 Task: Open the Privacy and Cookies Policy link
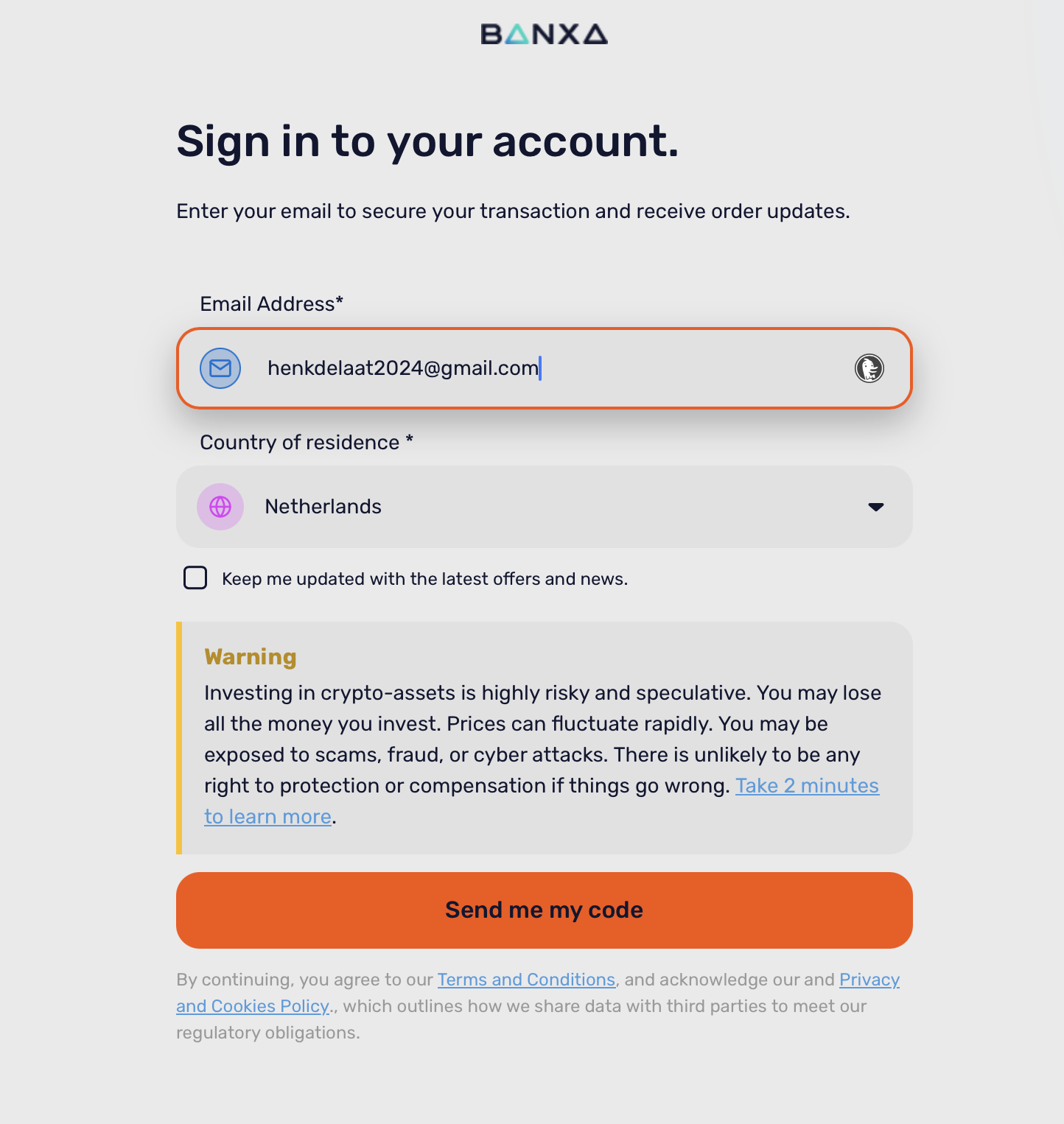pyautogui.click(x=538, y=993)
